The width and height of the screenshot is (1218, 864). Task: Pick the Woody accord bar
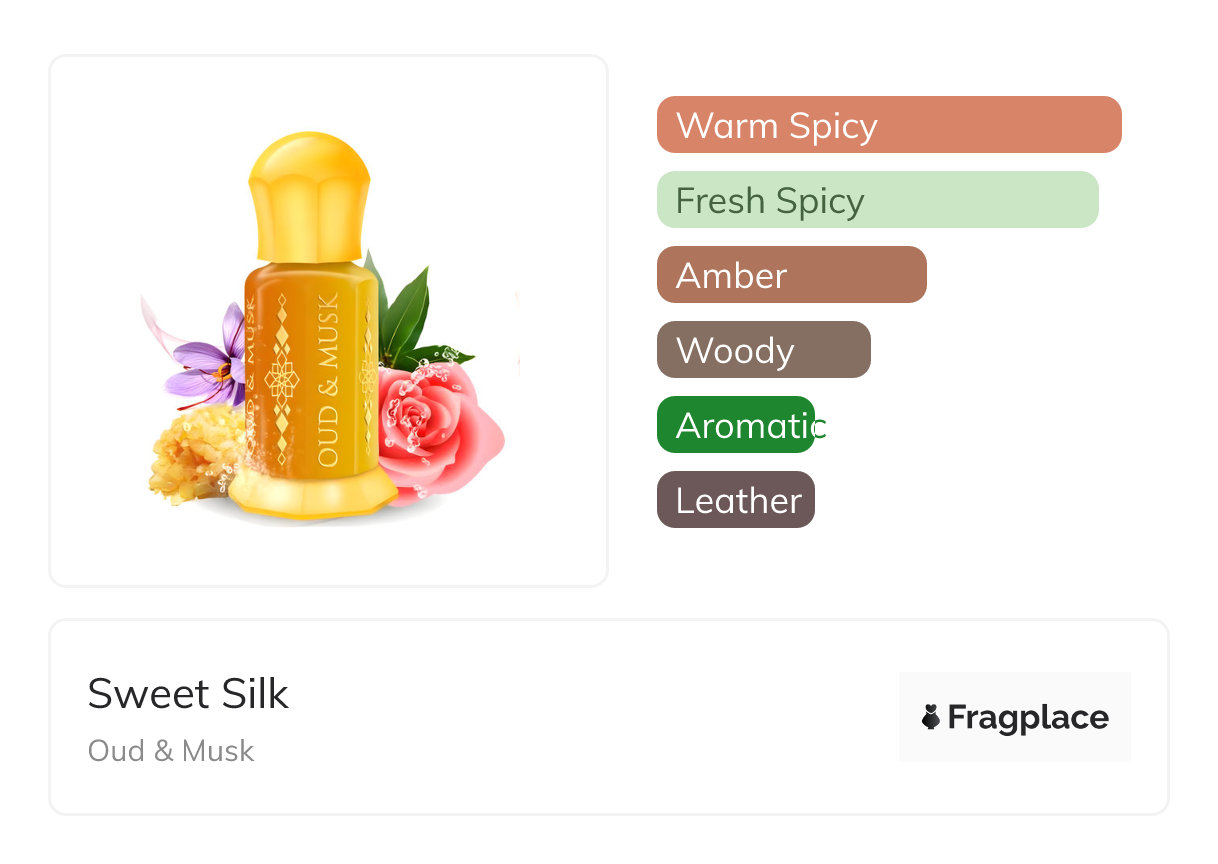(x=763, y=350)
